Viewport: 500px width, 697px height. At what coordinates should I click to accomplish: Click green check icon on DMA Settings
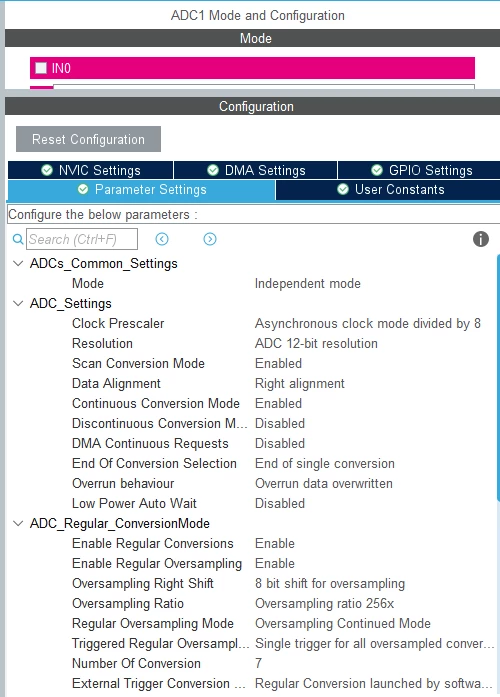213,170
